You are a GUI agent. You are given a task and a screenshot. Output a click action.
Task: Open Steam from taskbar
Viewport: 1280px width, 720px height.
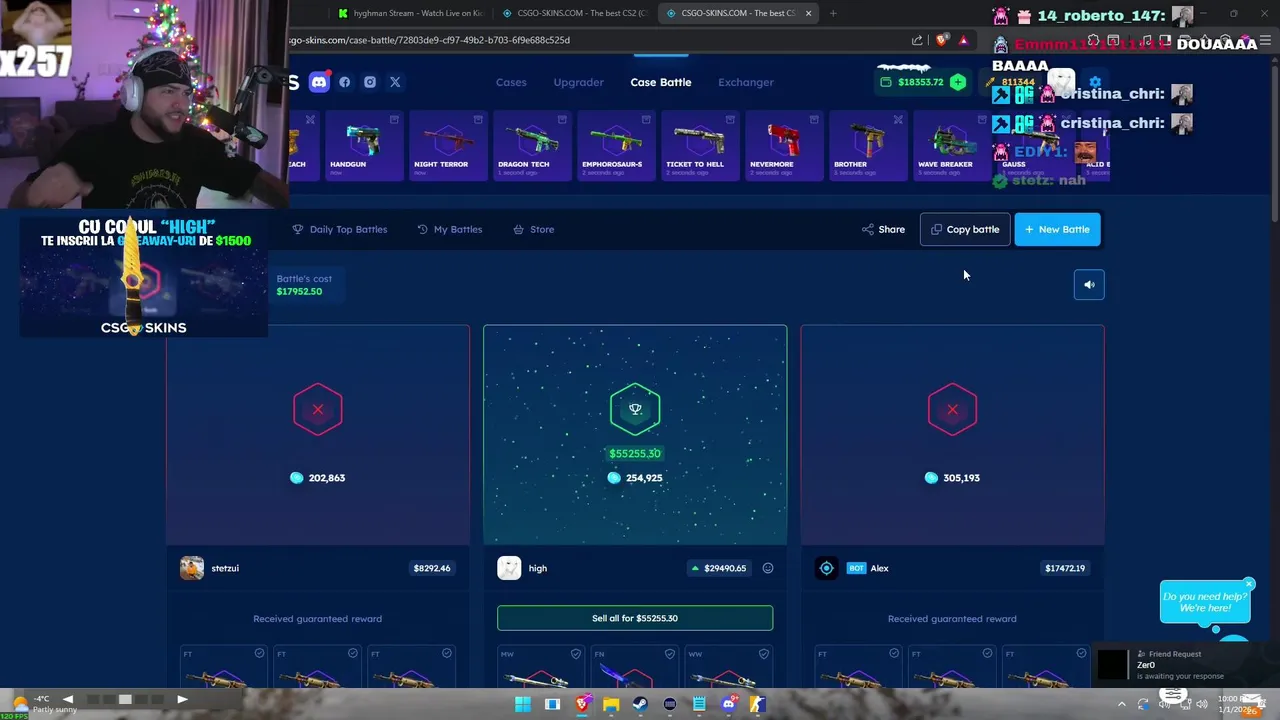pyautogui.click(x=640, y=704)
